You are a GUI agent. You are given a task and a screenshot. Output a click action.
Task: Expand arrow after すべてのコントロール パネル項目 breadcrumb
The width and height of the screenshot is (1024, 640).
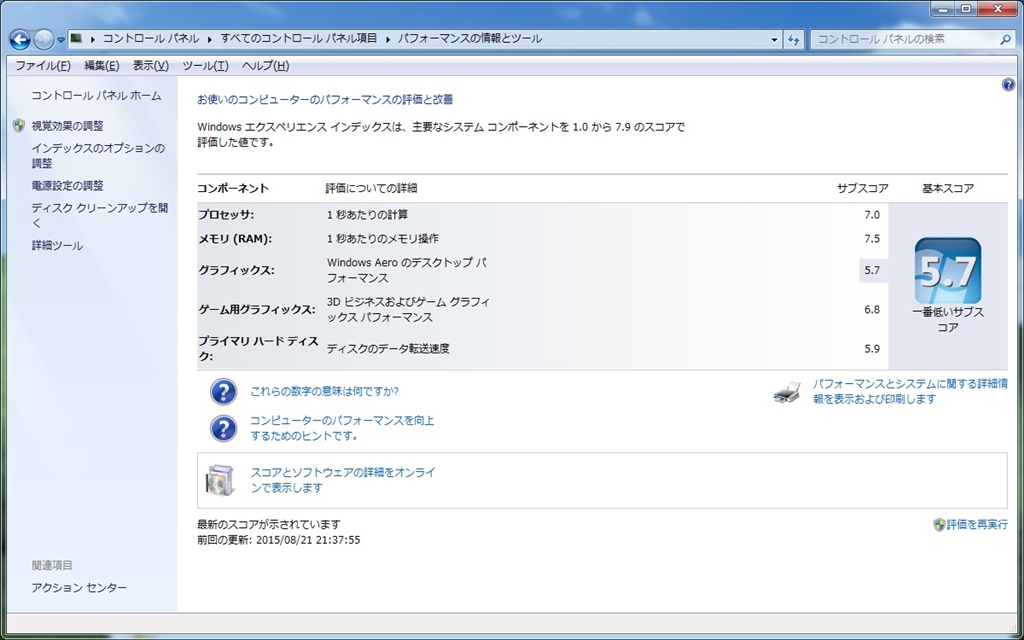point(388,39)
